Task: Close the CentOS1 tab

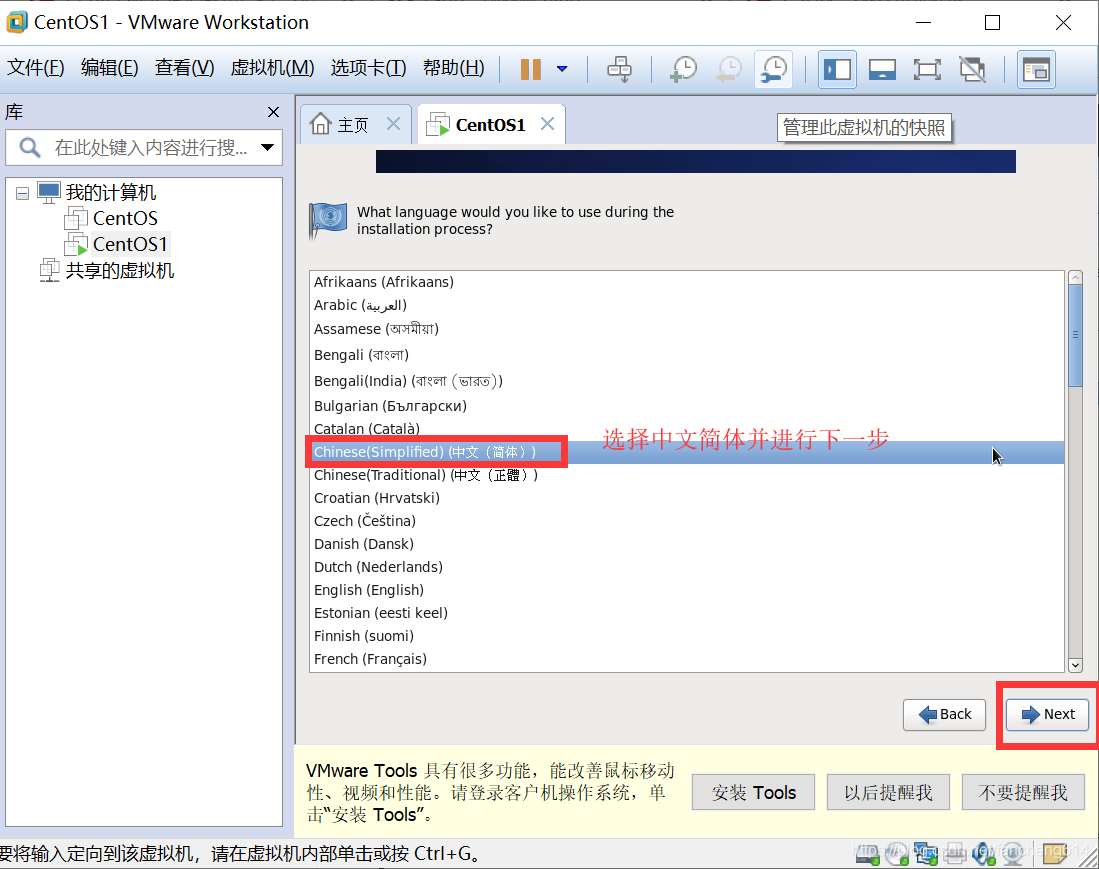Action: (x=547, y=124)
